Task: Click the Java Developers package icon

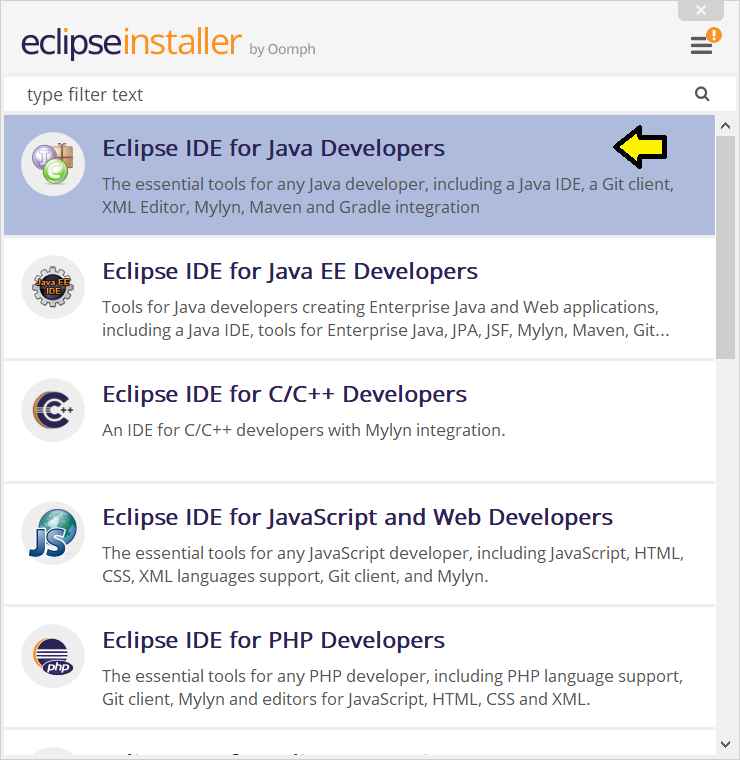Action: [53, 164]
